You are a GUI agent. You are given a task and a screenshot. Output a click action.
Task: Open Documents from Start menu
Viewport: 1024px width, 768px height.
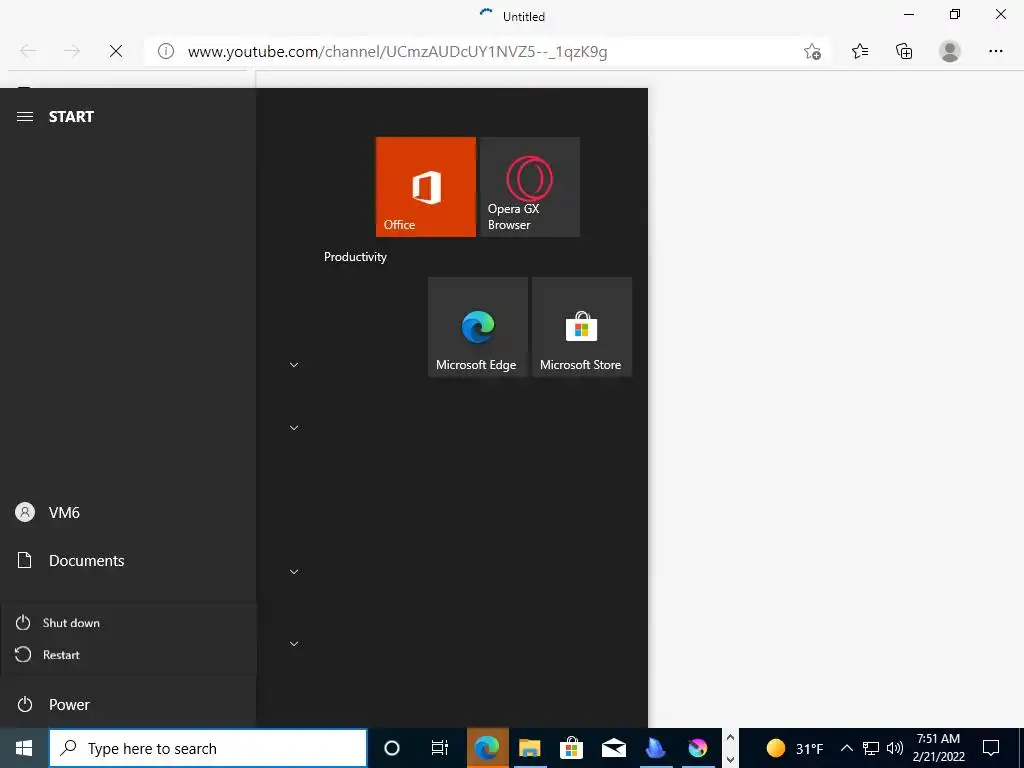(128, 560)
